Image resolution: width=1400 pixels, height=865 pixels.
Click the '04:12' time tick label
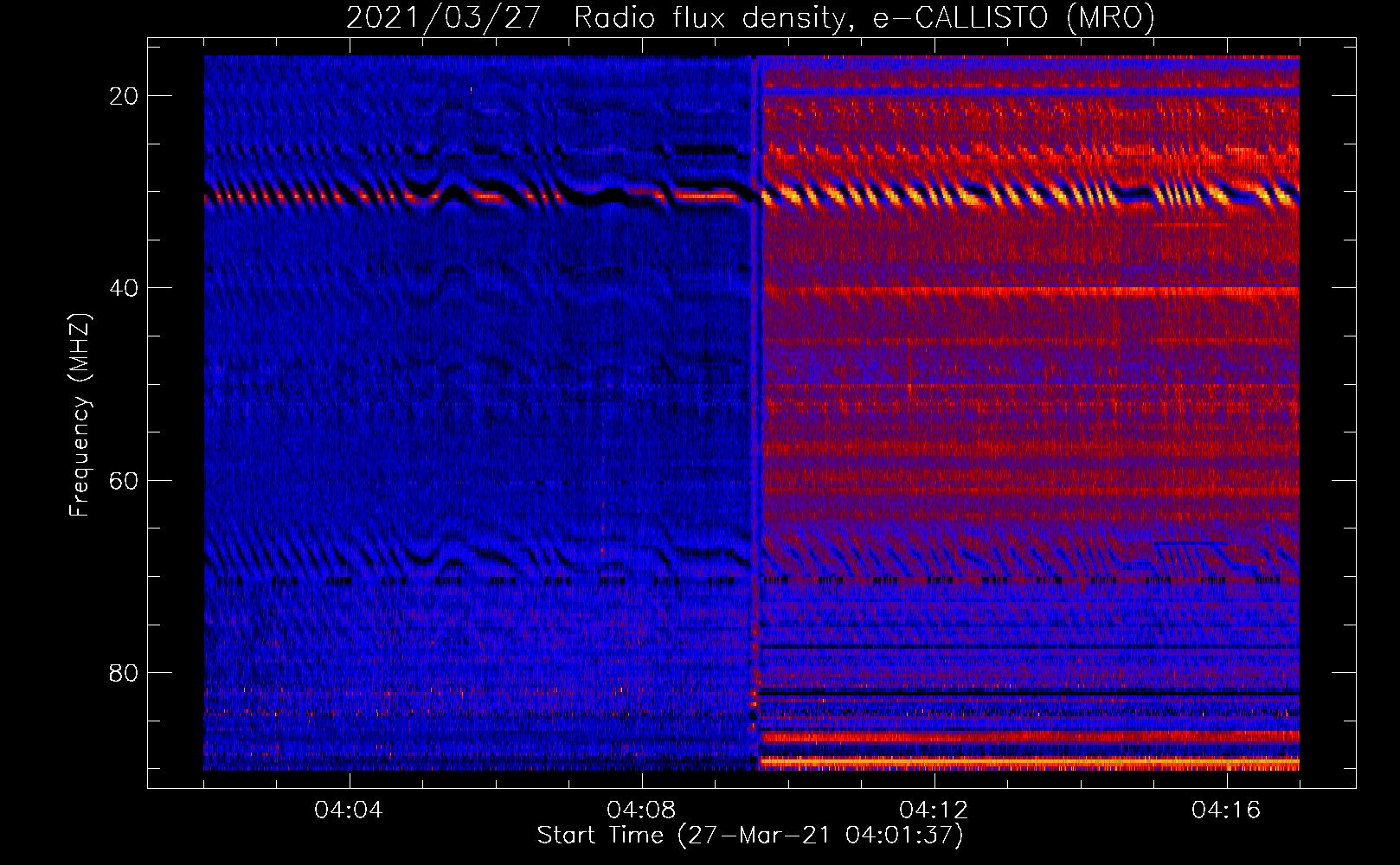pyautogui.click(x=934, y=811)
